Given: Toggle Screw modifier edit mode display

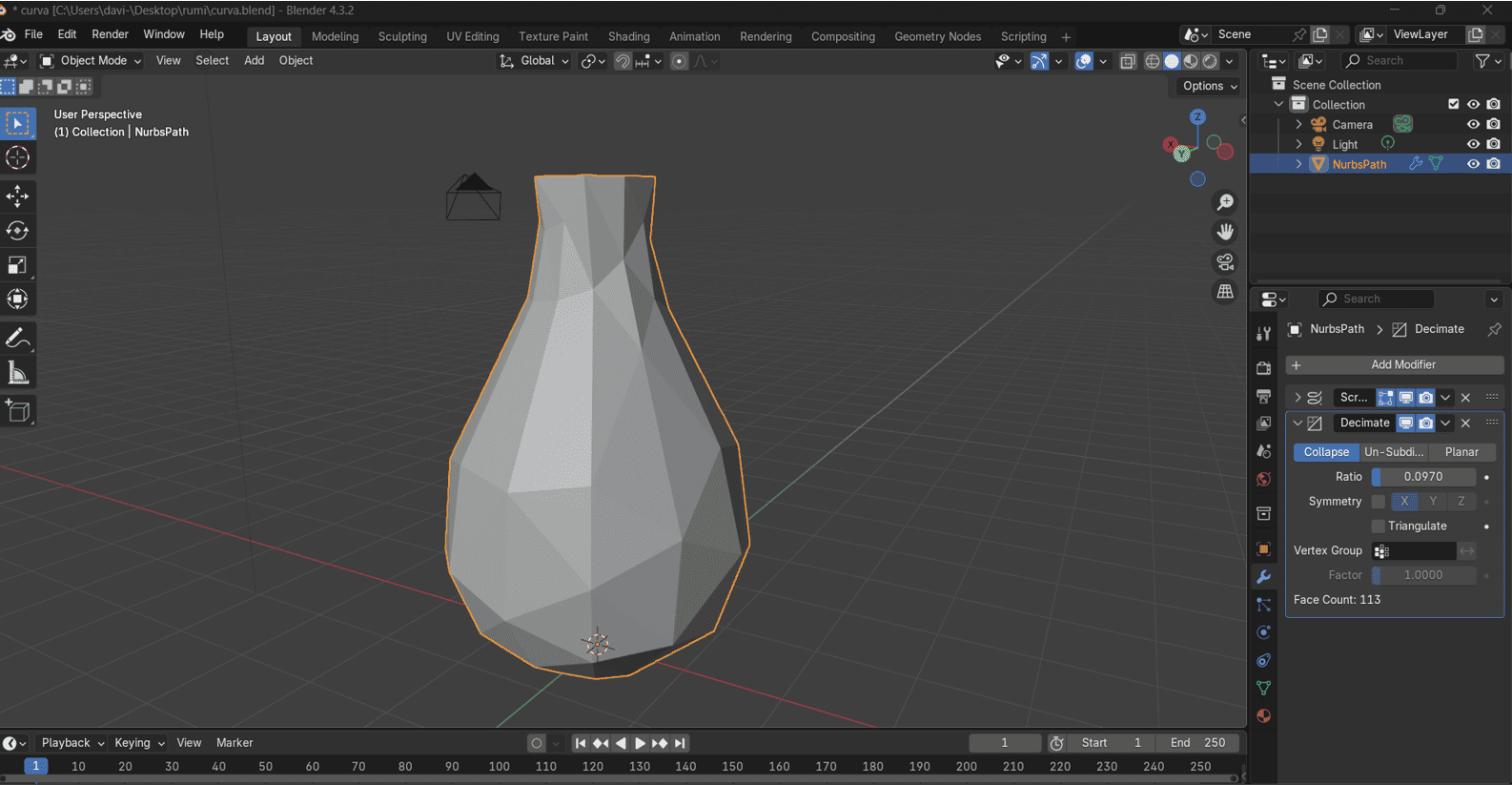Looking at the screenshot, I should click(1386, 397).
